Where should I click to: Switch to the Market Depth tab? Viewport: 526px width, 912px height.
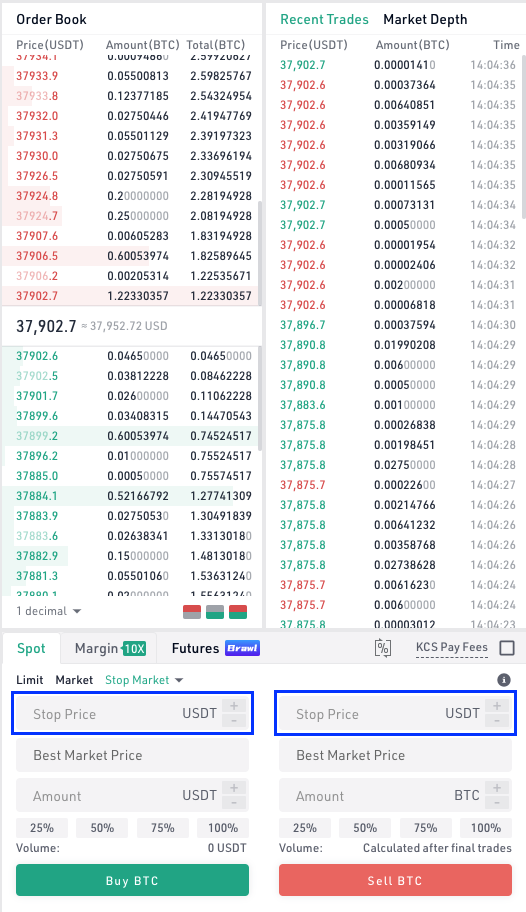point(425,19)
